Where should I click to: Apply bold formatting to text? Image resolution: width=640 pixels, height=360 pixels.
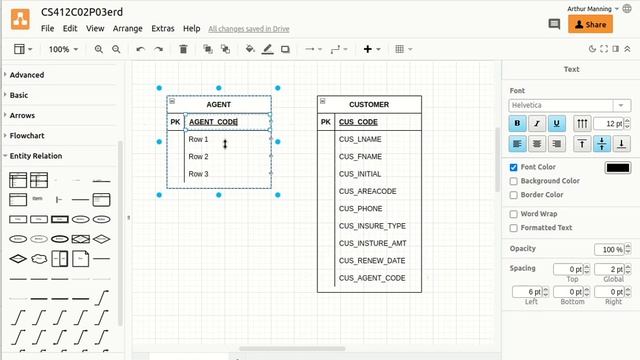[517, 123]
